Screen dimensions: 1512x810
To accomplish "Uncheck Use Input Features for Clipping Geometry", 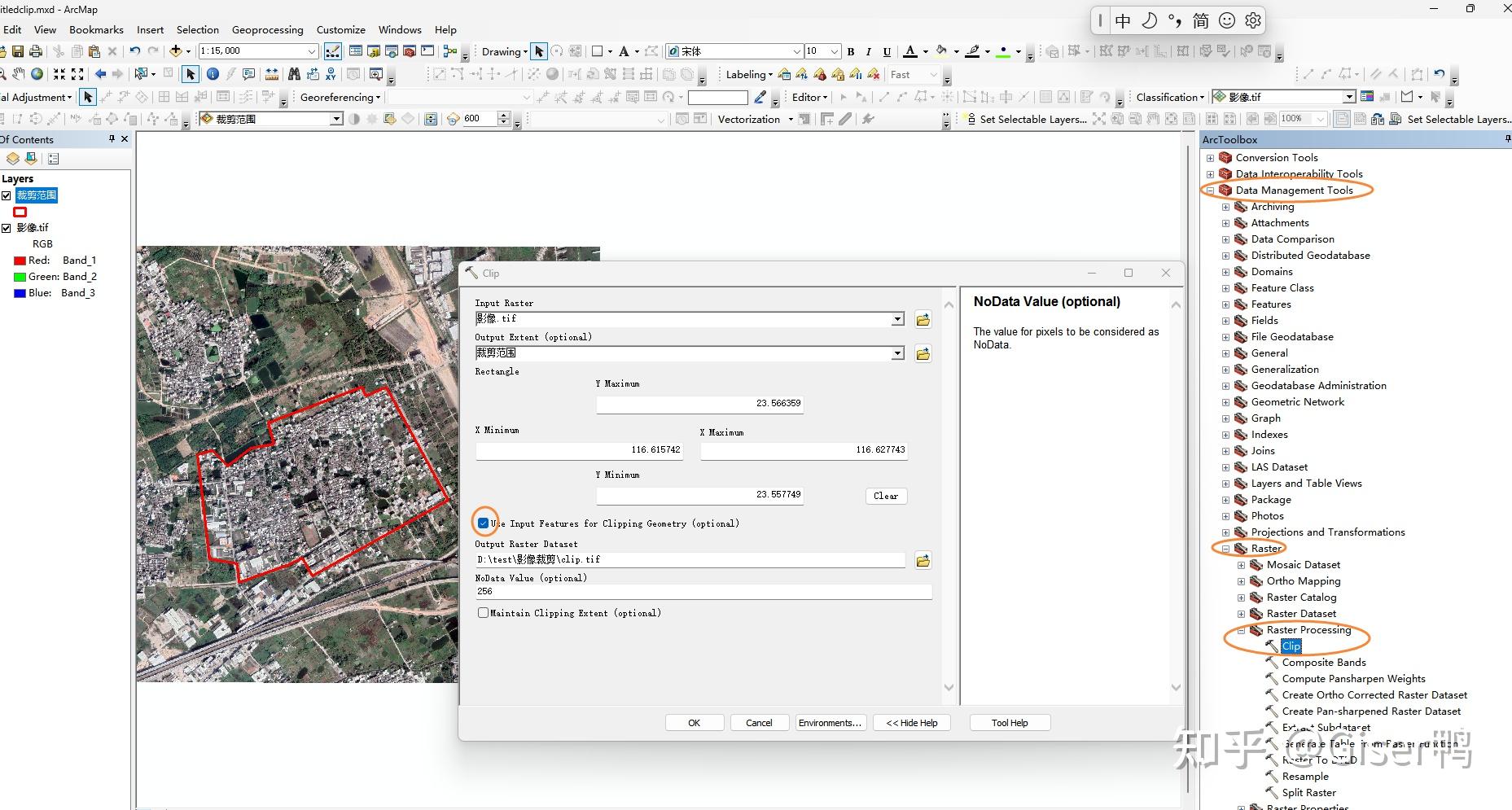I will coord(484,523).
